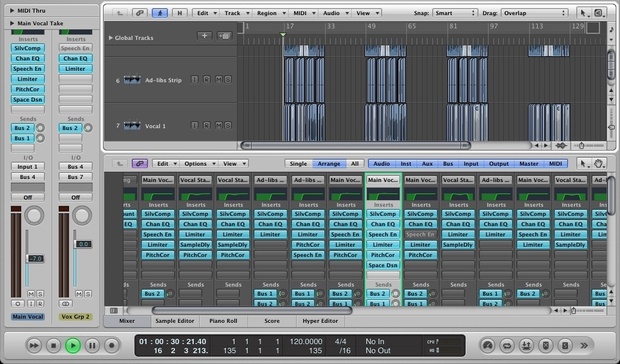The width and height of the screenshot is (620, 364).
Task: Toggle the Catch playhead icon in Arrange
Action: [159, 13]
